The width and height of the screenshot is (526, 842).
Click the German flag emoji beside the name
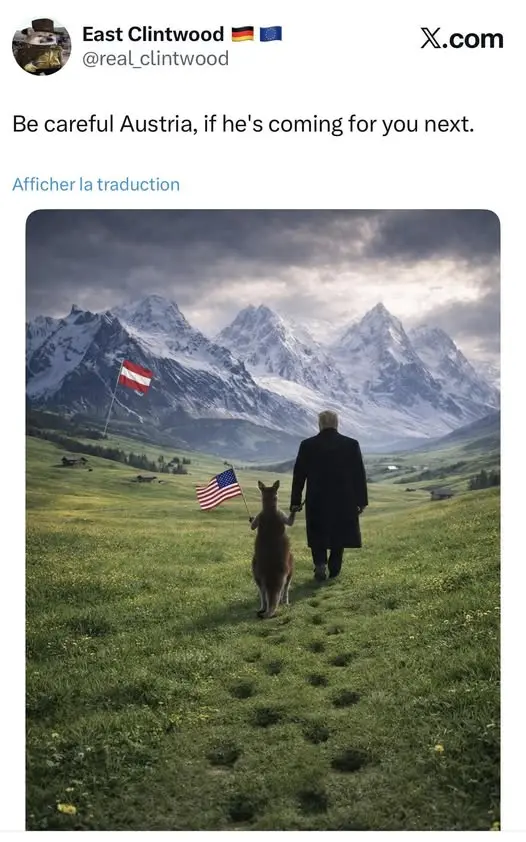click(243, 34)
